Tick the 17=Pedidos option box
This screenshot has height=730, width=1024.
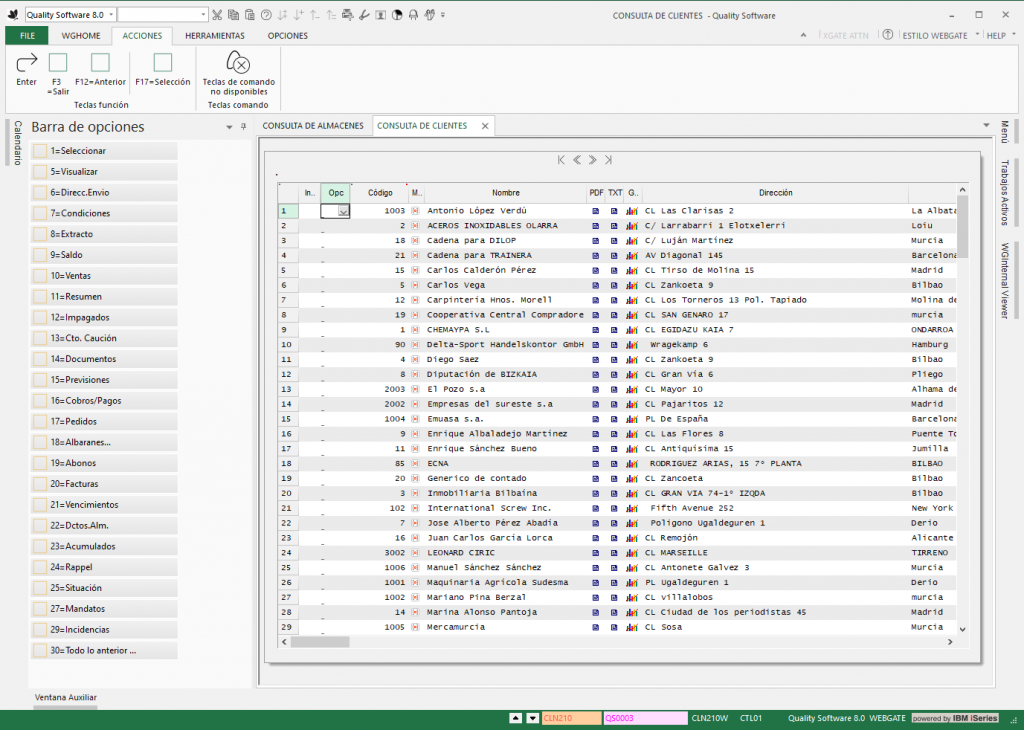tap(40, 422)
